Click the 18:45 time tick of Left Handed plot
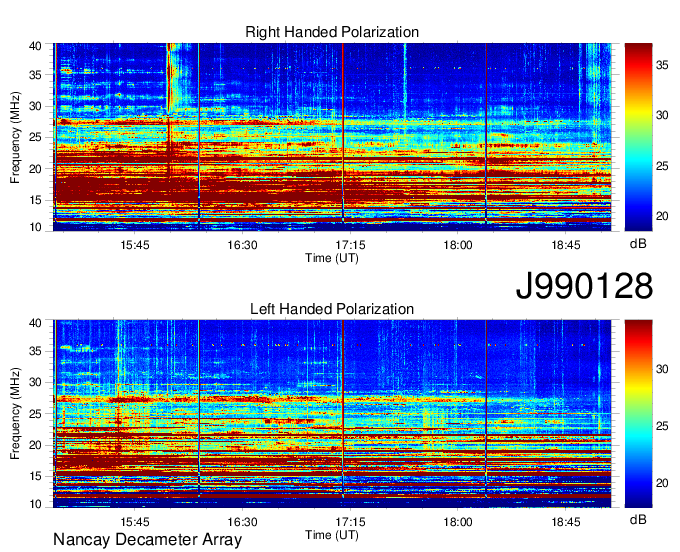The height and width of the screenshot is (552, 680). [x=566, y=522]
